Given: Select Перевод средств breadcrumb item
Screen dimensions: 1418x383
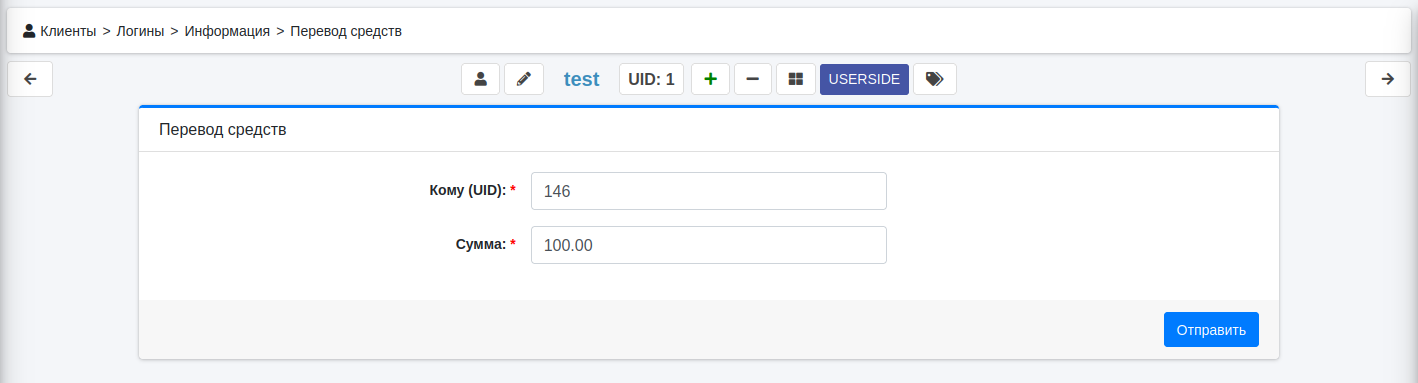Looking at the screenshot, I should pyautogui.click(x=346, y=31).
